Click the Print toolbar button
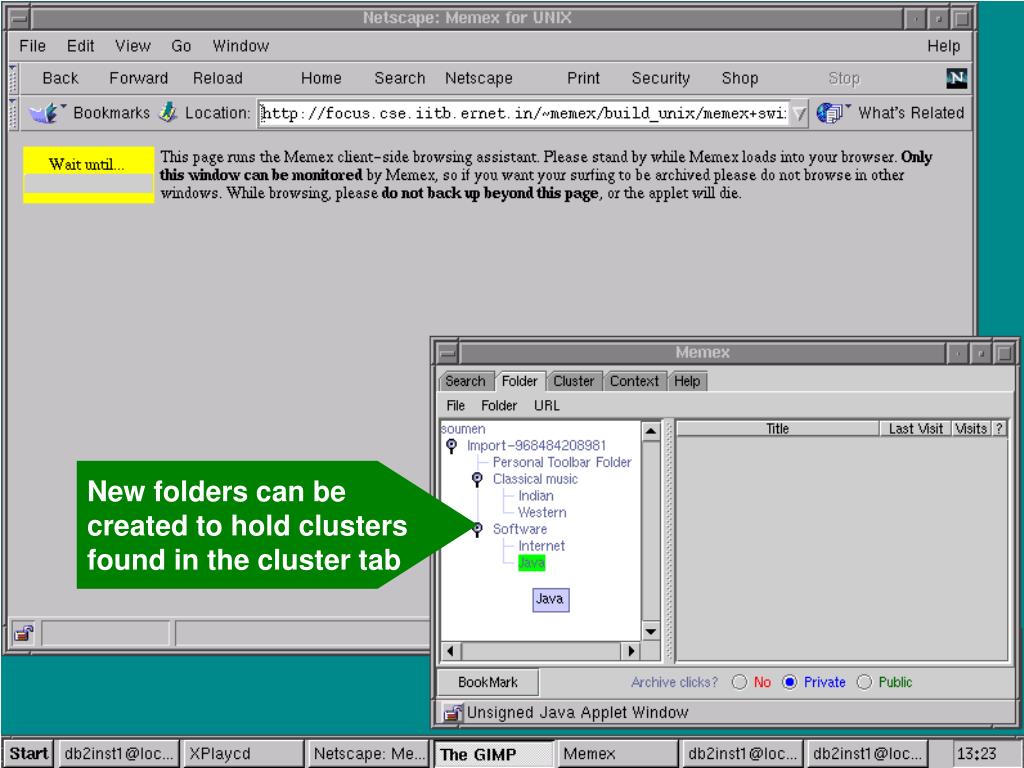Screen dimensions: 1024x768 (583, 78)
